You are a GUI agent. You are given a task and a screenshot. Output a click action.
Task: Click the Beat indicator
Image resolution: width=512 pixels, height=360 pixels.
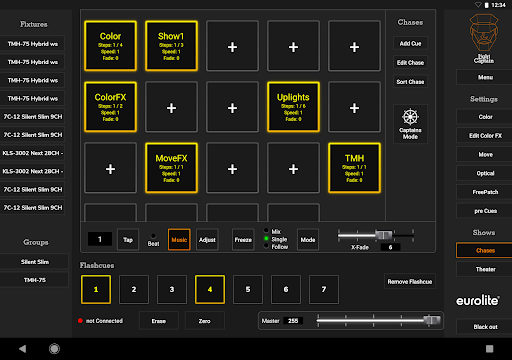tap(153, 240)
